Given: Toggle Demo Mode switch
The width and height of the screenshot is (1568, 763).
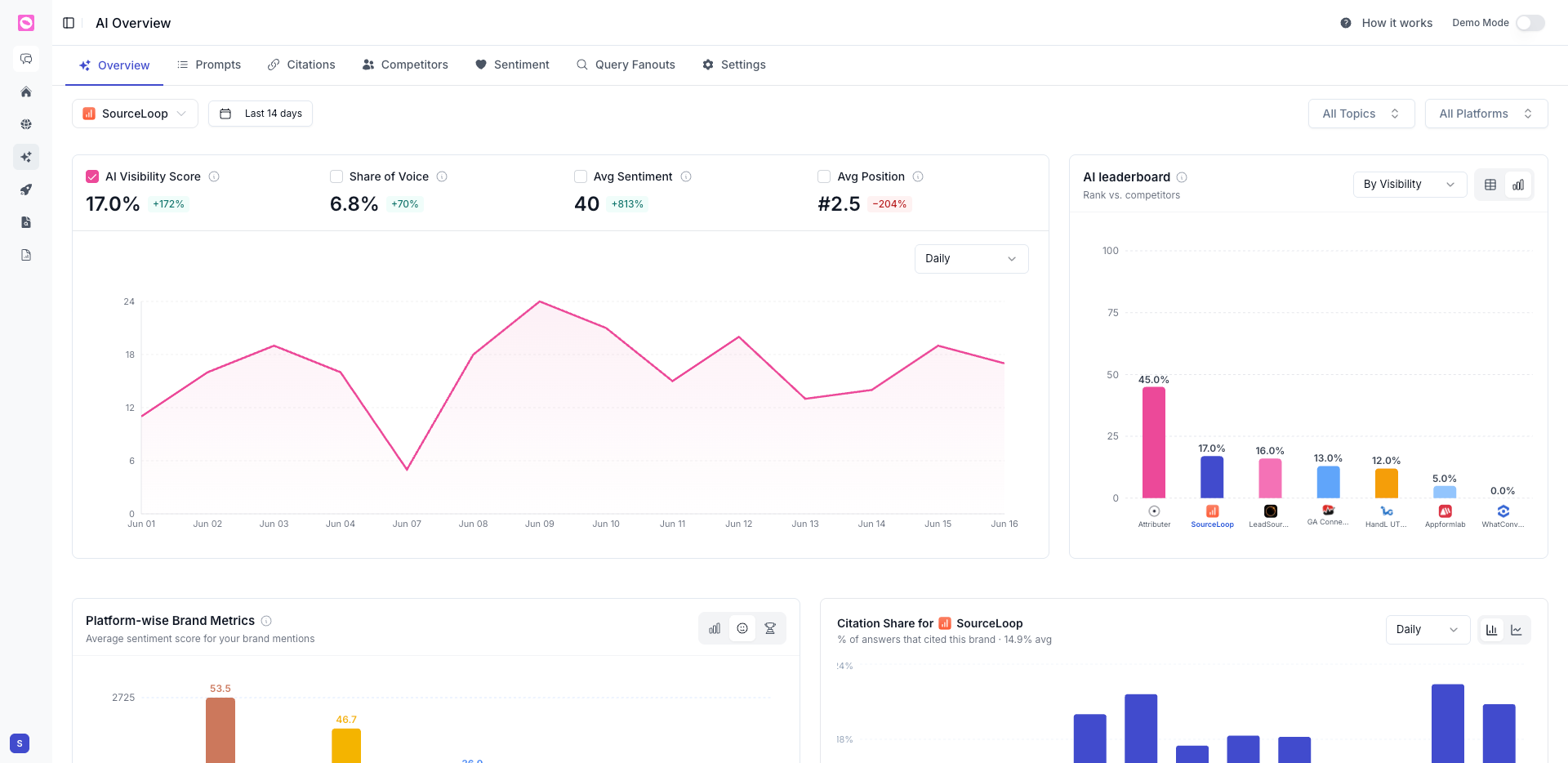Looking at the screenshot, I should point(1530,23).
